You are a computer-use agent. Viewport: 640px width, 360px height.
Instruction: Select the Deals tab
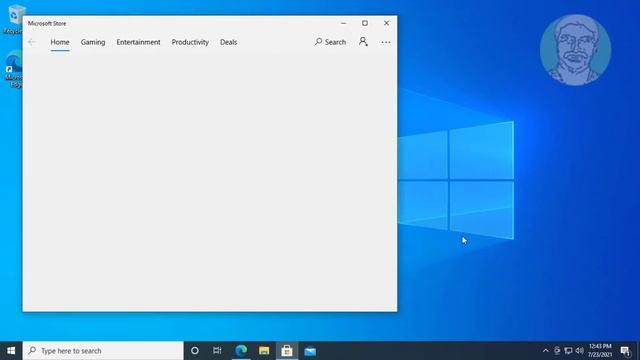(228, 42)
